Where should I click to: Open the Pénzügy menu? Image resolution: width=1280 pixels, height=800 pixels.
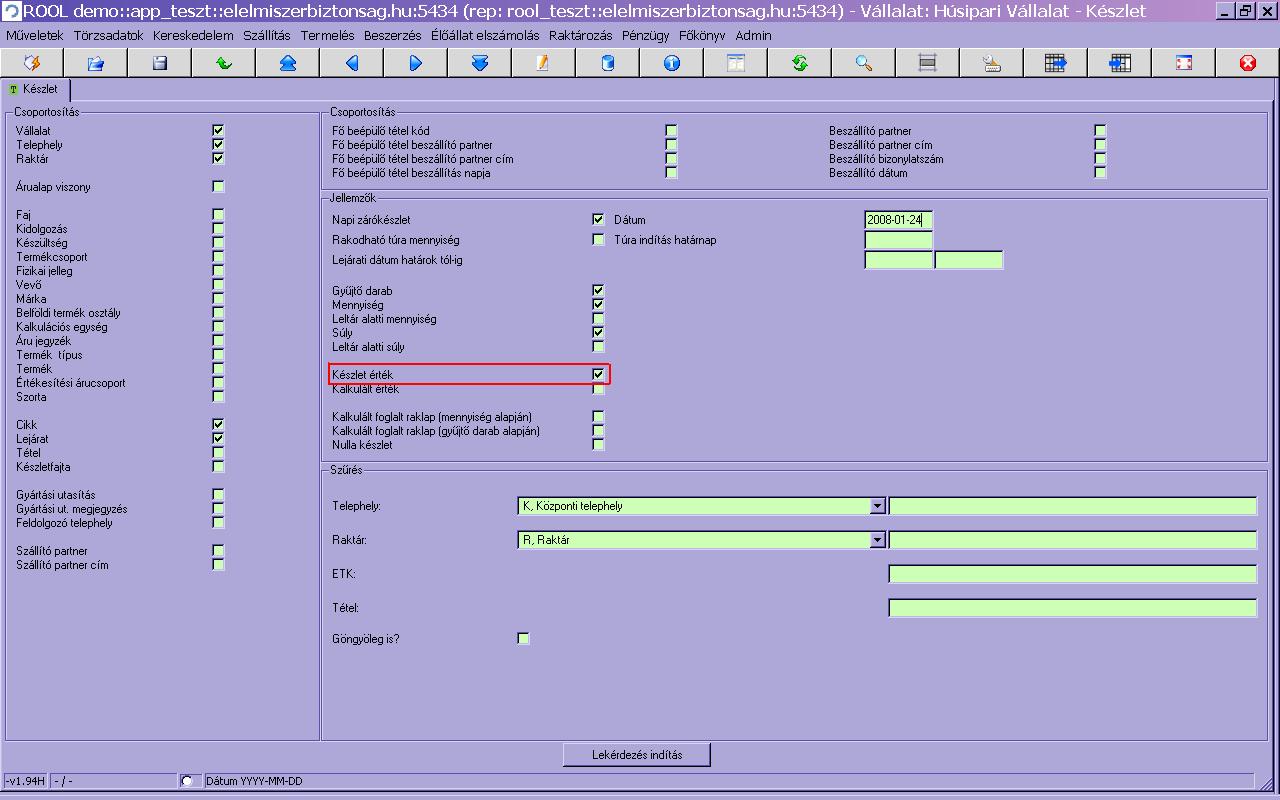coord(646,35)
